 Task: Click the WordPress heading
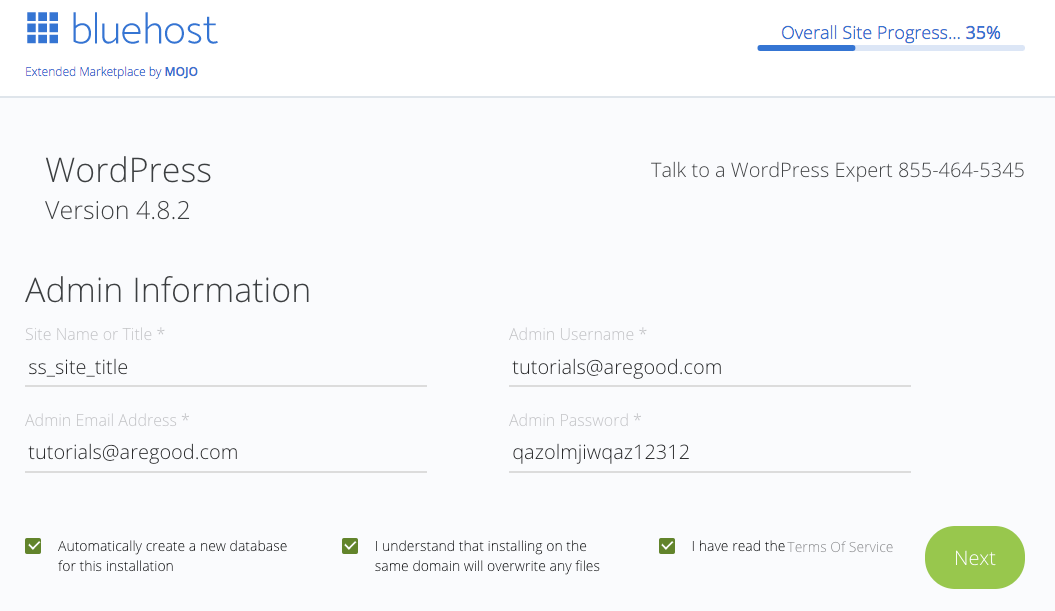(129, 170)
